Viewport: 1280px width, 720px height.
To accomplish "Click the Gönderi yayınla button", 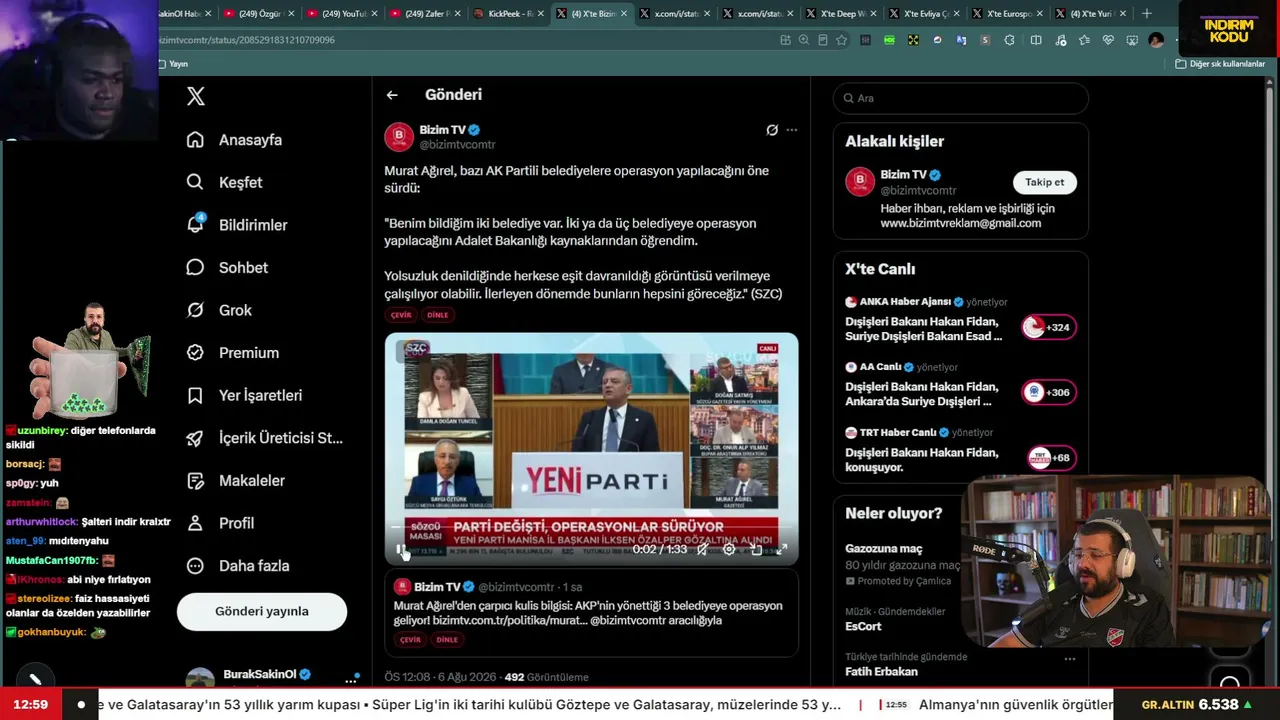I will point(262,611).
